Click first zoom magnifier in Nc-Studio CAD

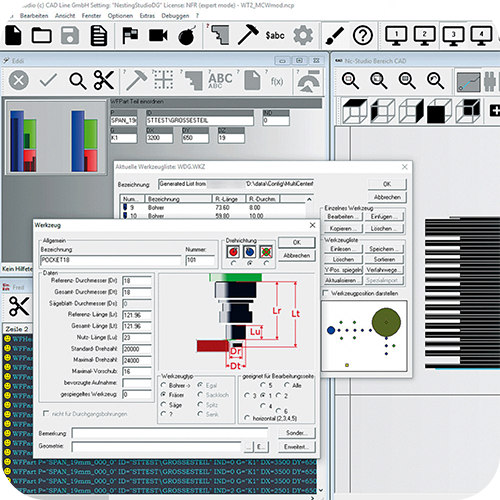pyautogui.click(x=350, y=81)
